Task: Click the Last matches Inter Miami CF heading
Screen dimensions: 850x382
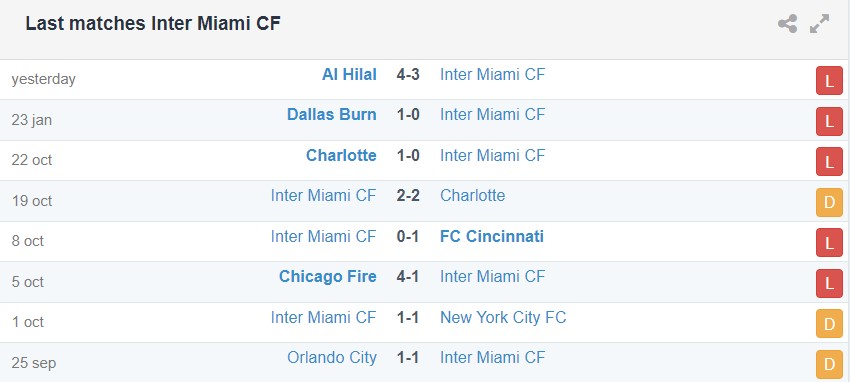Action: coord(153,24)
